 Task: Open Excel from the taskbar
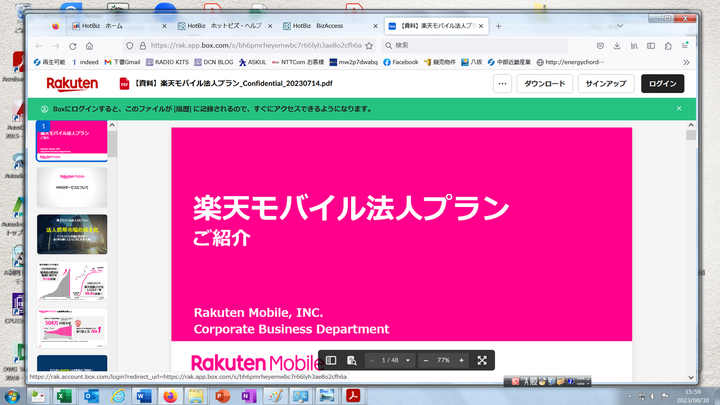click(x=64, y=396)
